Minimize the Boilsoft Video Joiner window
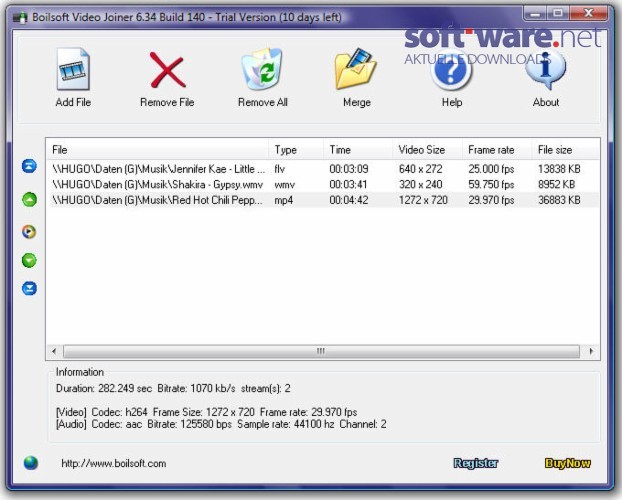 point(535,14)
